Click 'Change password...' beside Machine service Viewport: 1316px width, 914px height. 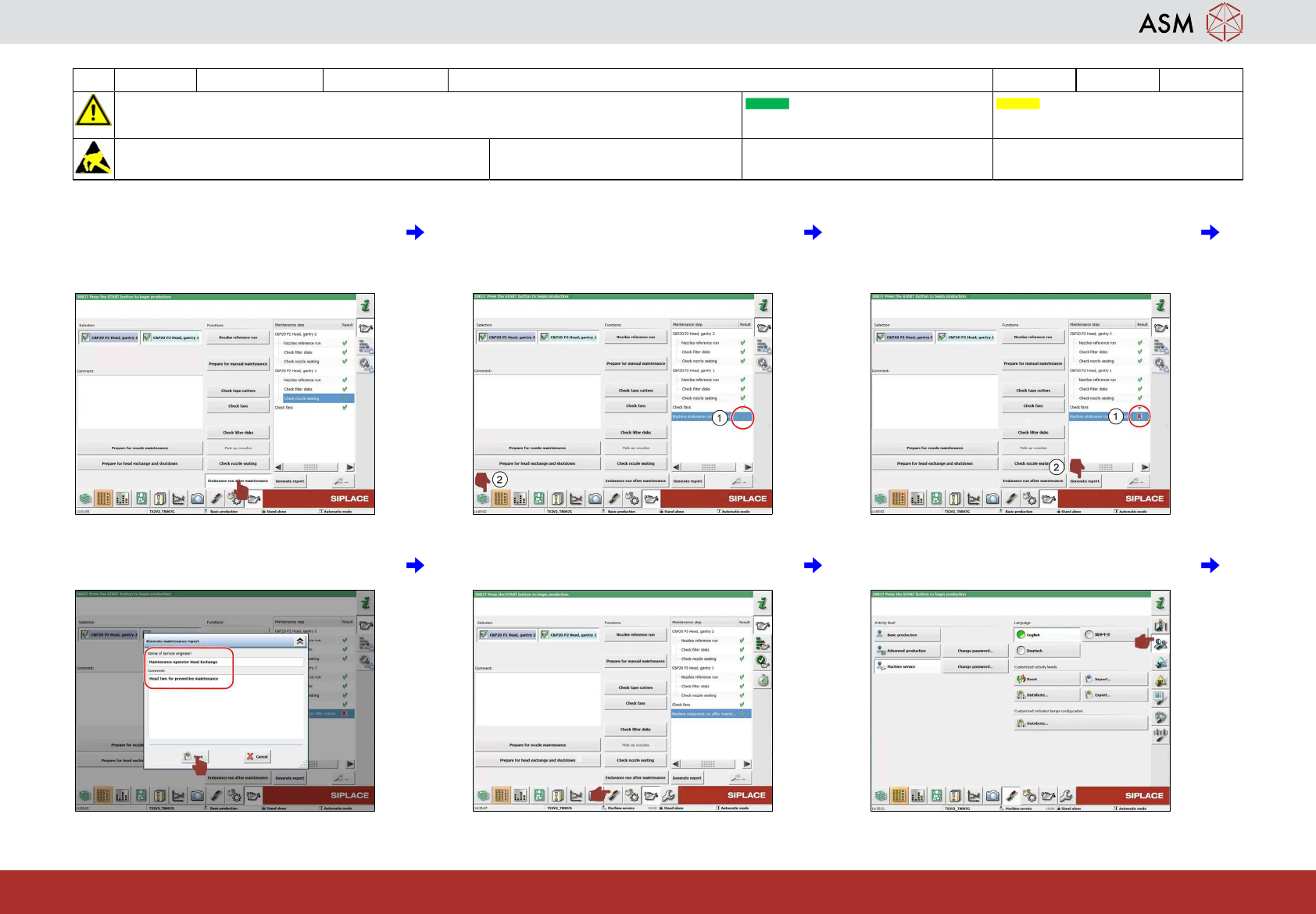pyautogui.click(x=975, y=667)
